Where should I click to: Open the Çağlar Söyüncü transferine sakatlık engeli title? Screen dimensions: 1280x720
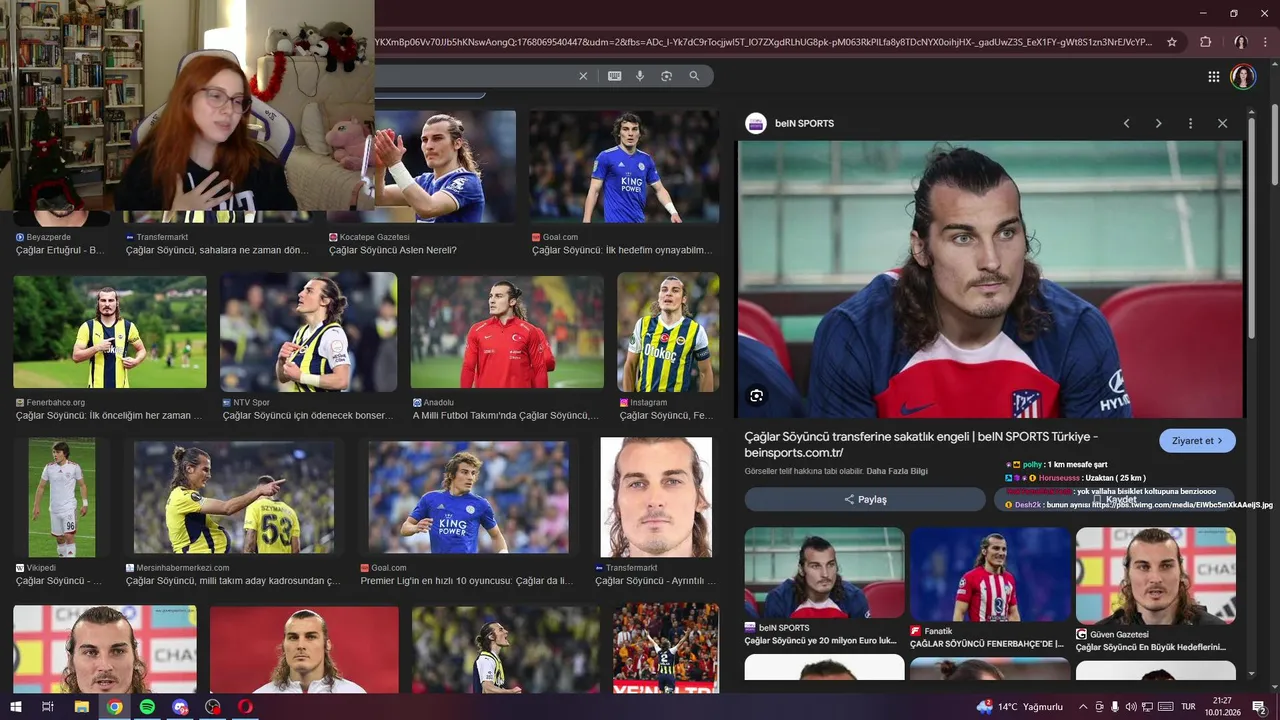[x=921, y=444]
